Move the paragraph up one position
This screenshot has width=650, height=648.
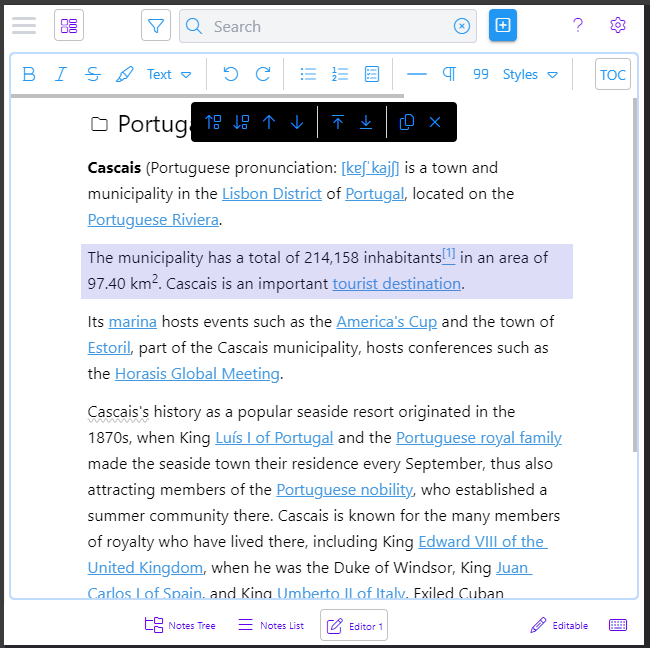(269, 122)
